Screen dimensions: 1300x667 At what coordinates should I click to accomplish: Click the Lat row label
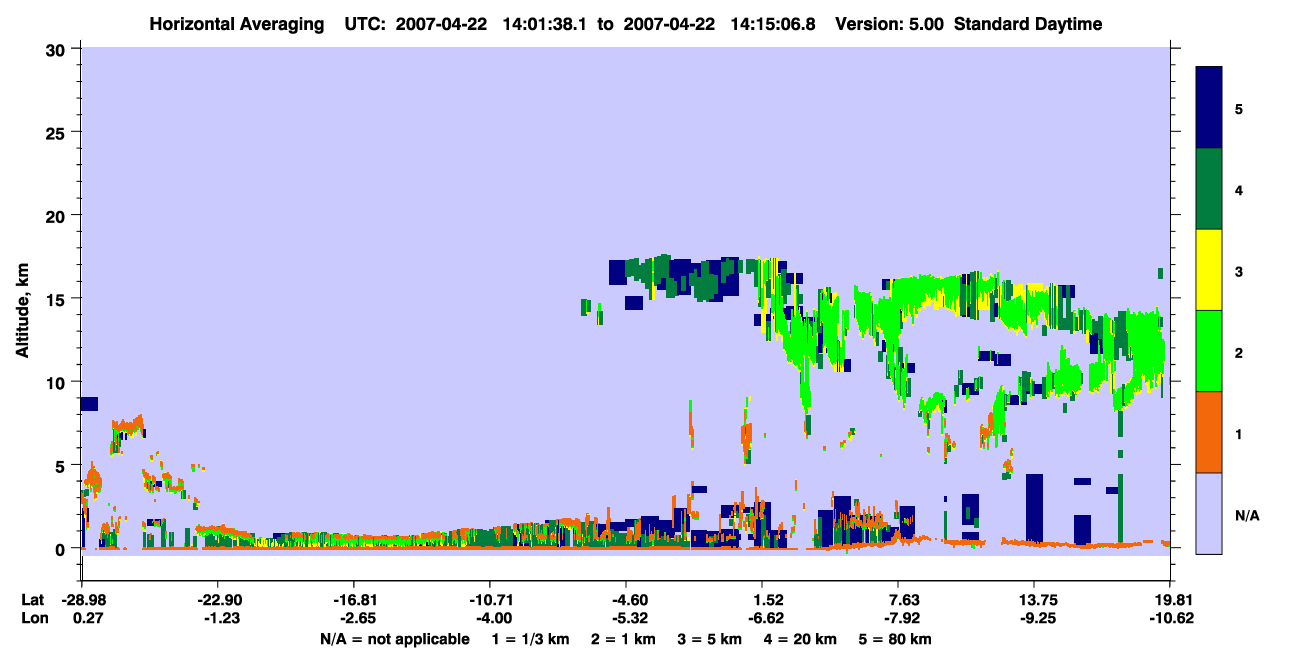point(32,600)
